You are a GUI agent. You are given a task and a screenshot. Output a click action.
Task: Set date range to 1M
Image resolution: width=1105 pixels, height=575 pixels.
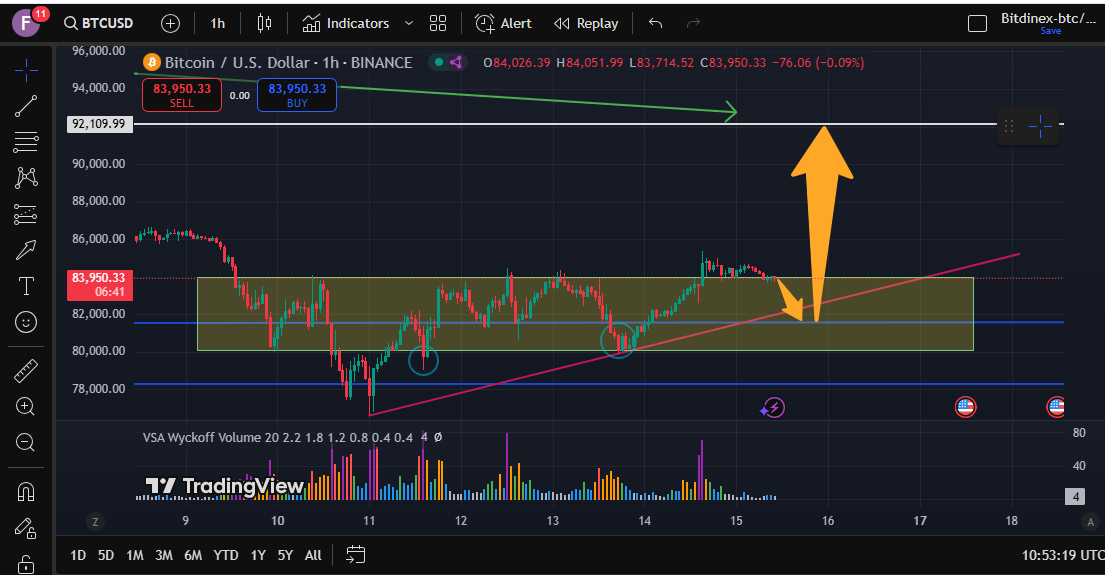tap(135, 555)
